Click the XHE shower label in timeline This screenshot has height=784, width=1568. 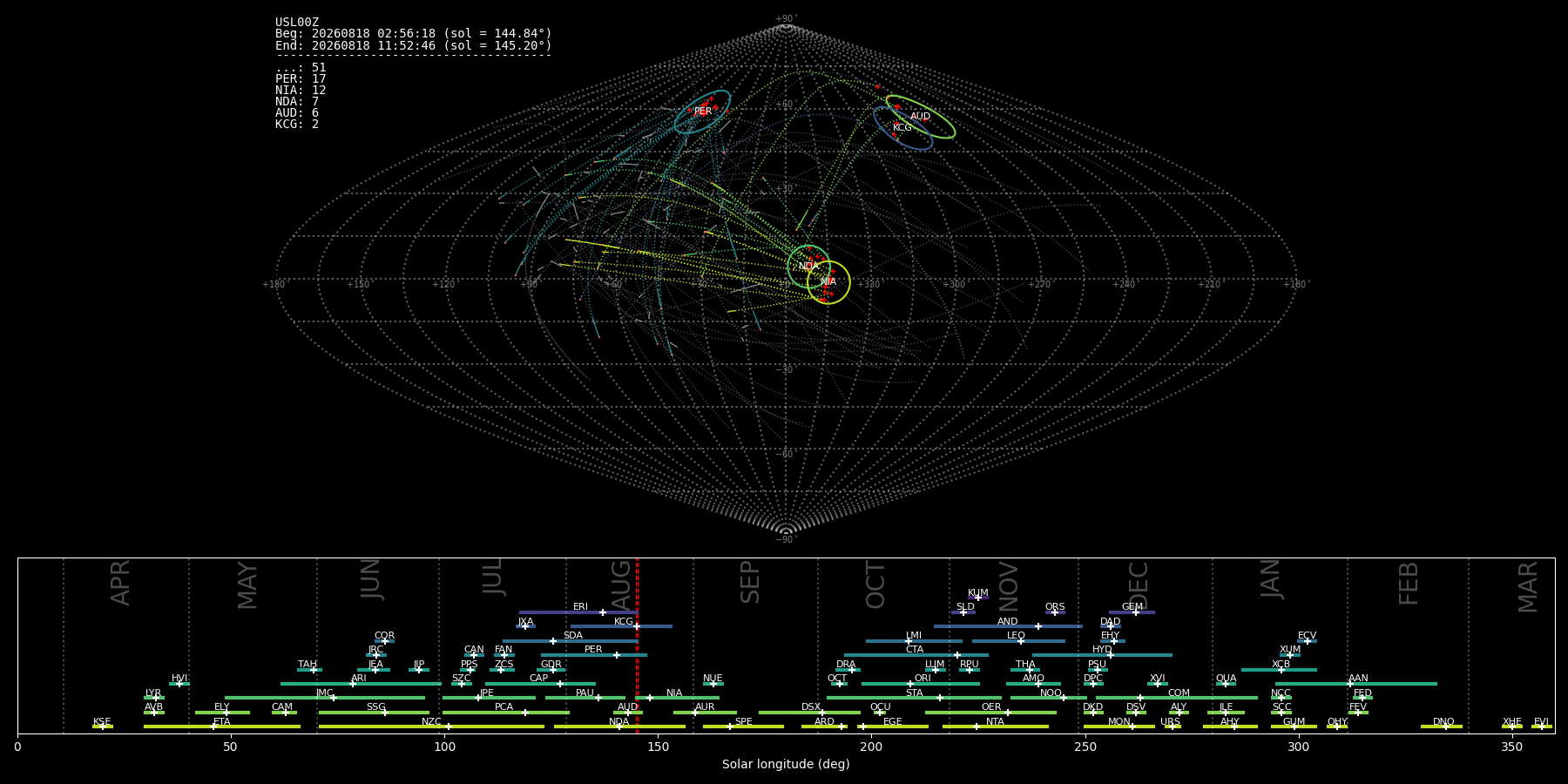[1511, 722]
